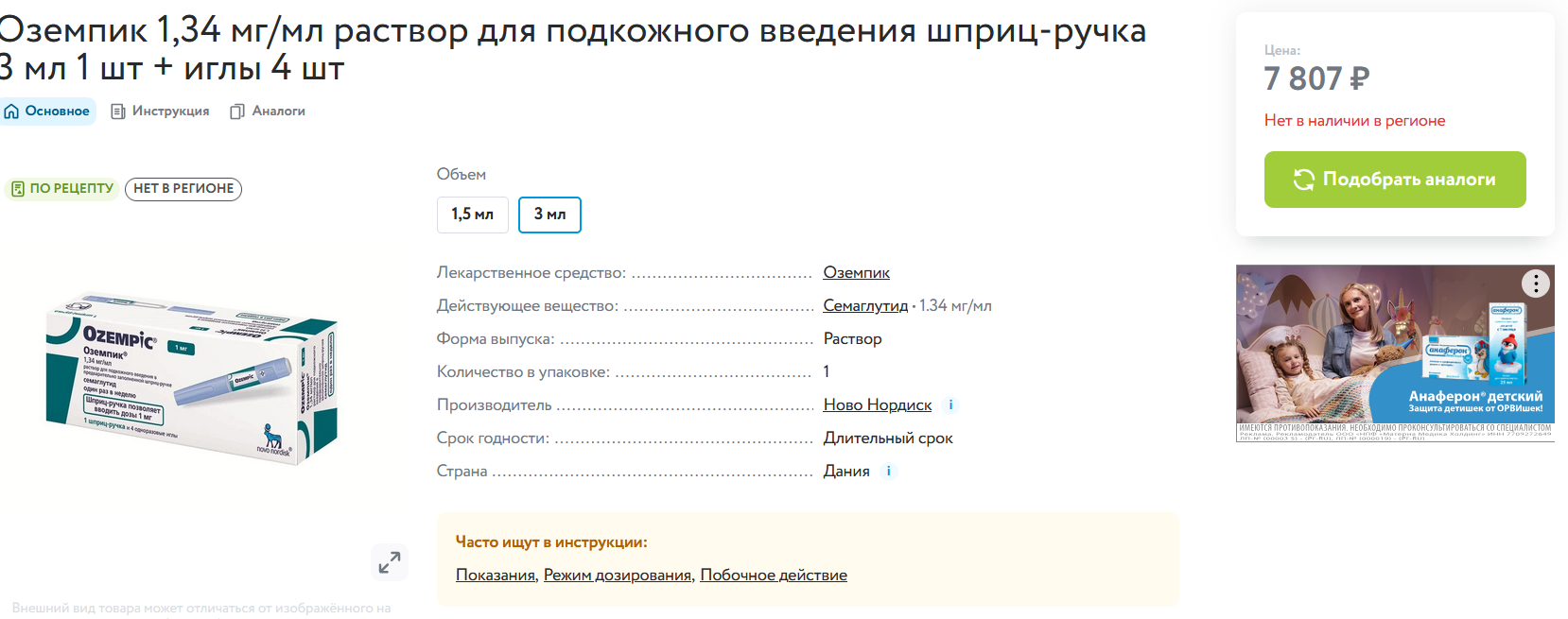Open the Ново Нордиск manufacturer link
This screenshot has width=1568, height=619.
coord(878,404)
